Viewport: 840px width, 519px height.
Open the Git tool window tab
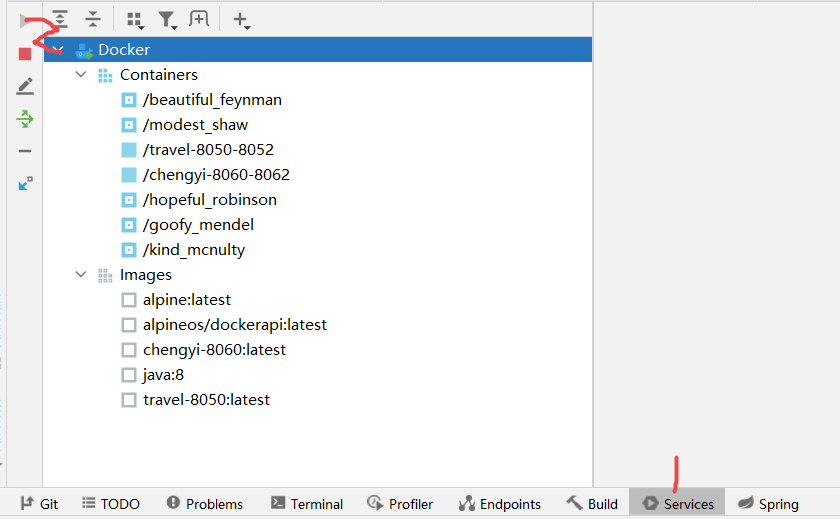tap(39, 503)
